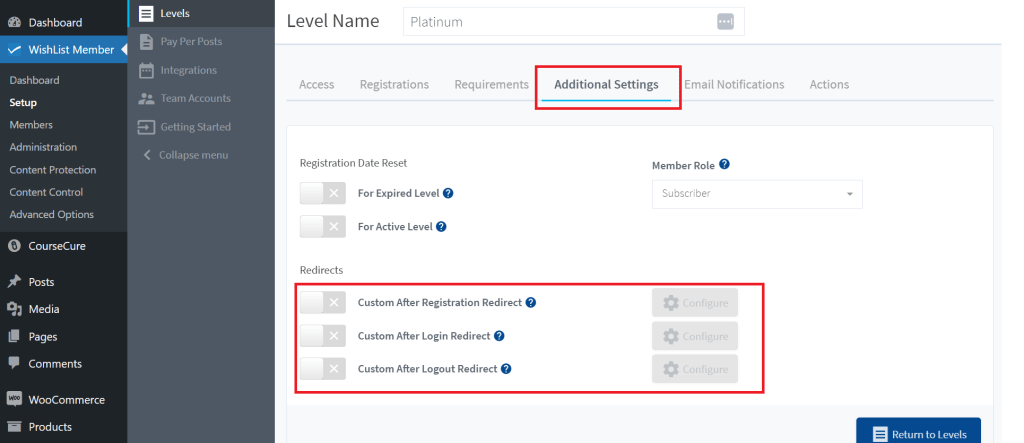Click help icon for Custom After Registration Redirect
The height and width of the screenshot is (443, 1024).
(530, 303)
